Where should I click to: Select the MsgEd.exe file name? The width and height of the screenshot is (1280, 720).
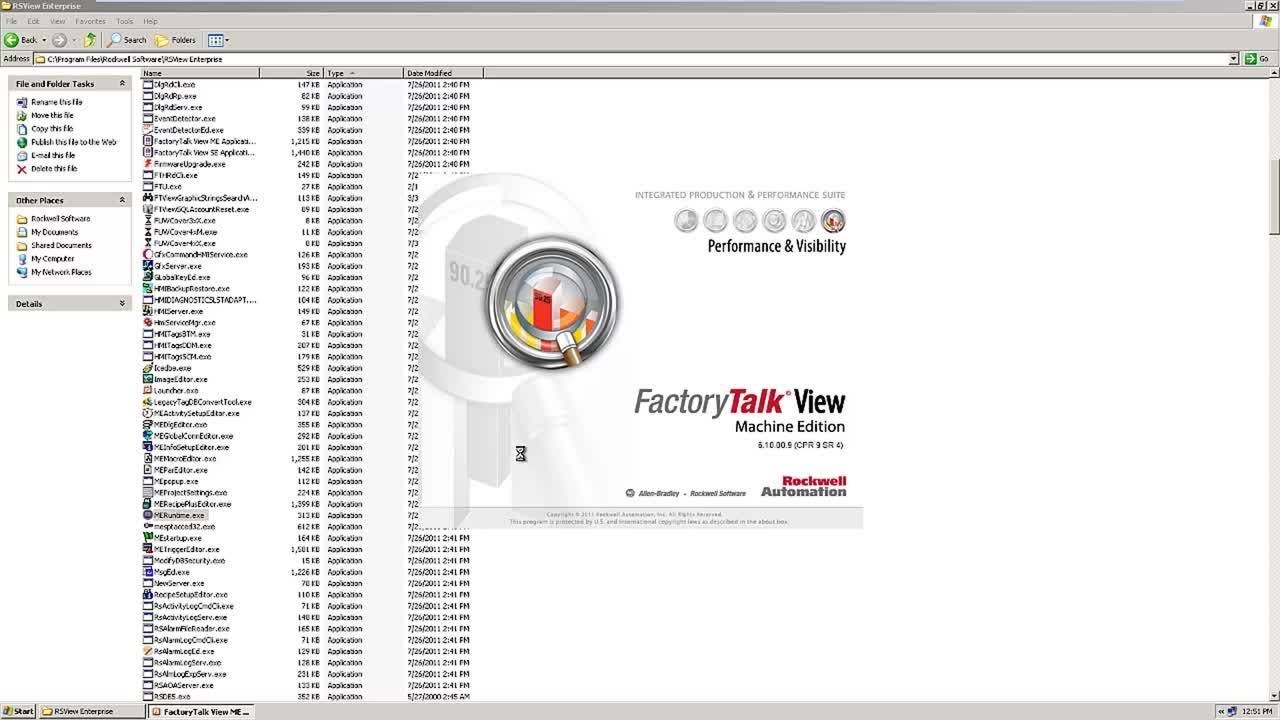click(x=172, y=572)
